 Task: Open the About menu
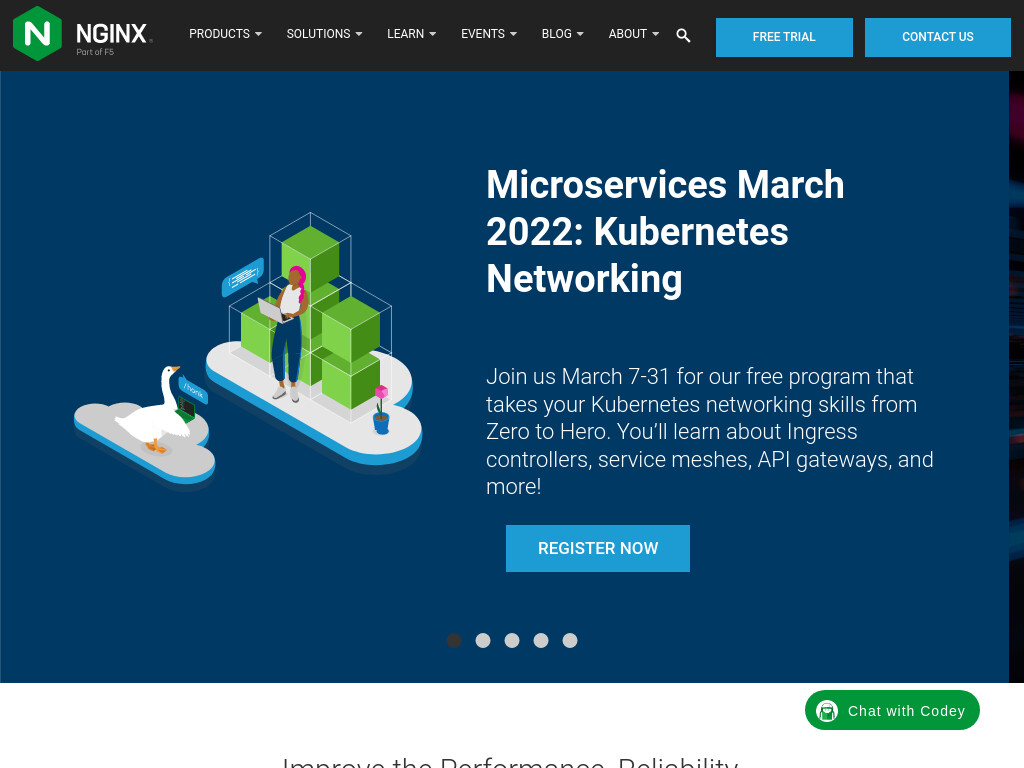coord(633,34)
